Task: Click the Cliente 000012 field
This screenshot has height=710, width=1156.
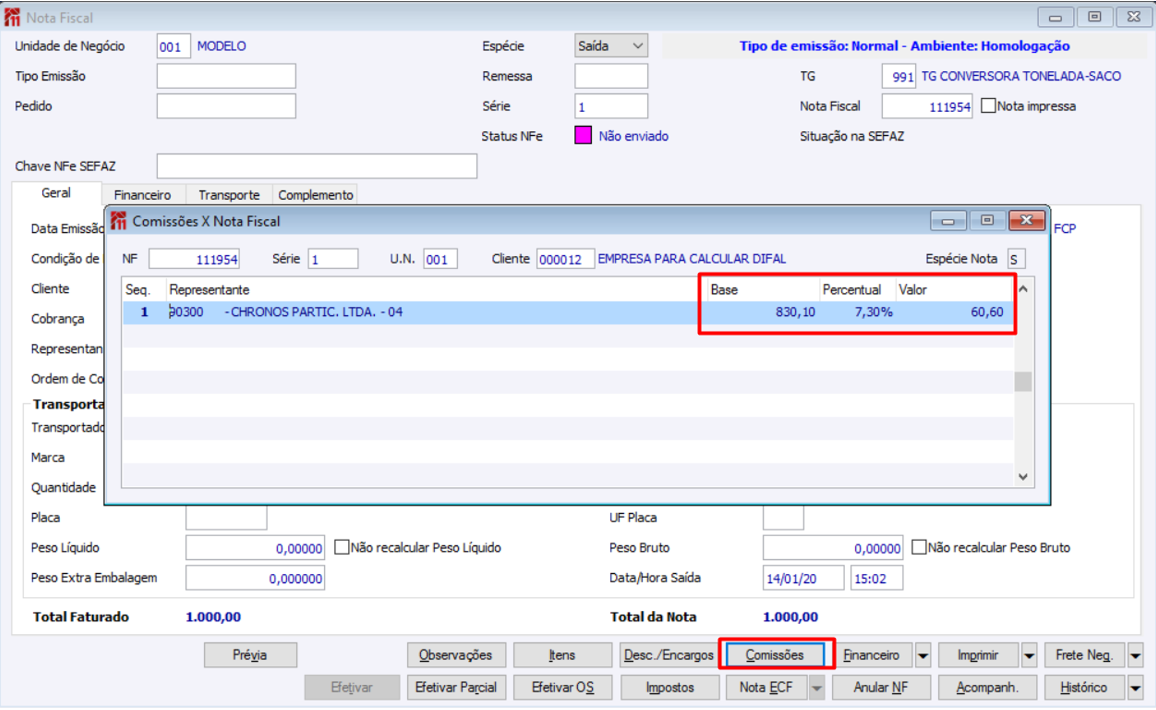Action: coord(565,259)
